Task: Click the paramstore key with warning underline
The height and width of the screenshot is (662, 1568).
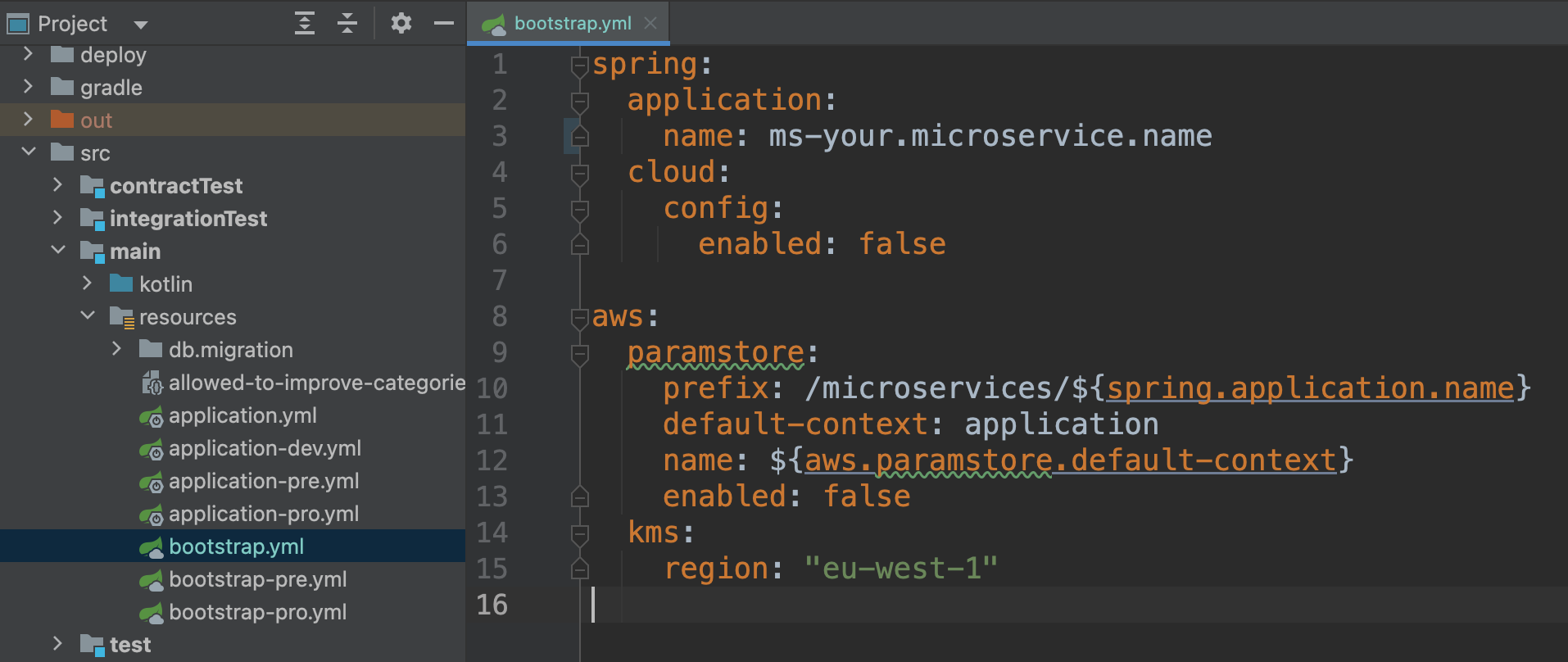Action: [715, 353]
